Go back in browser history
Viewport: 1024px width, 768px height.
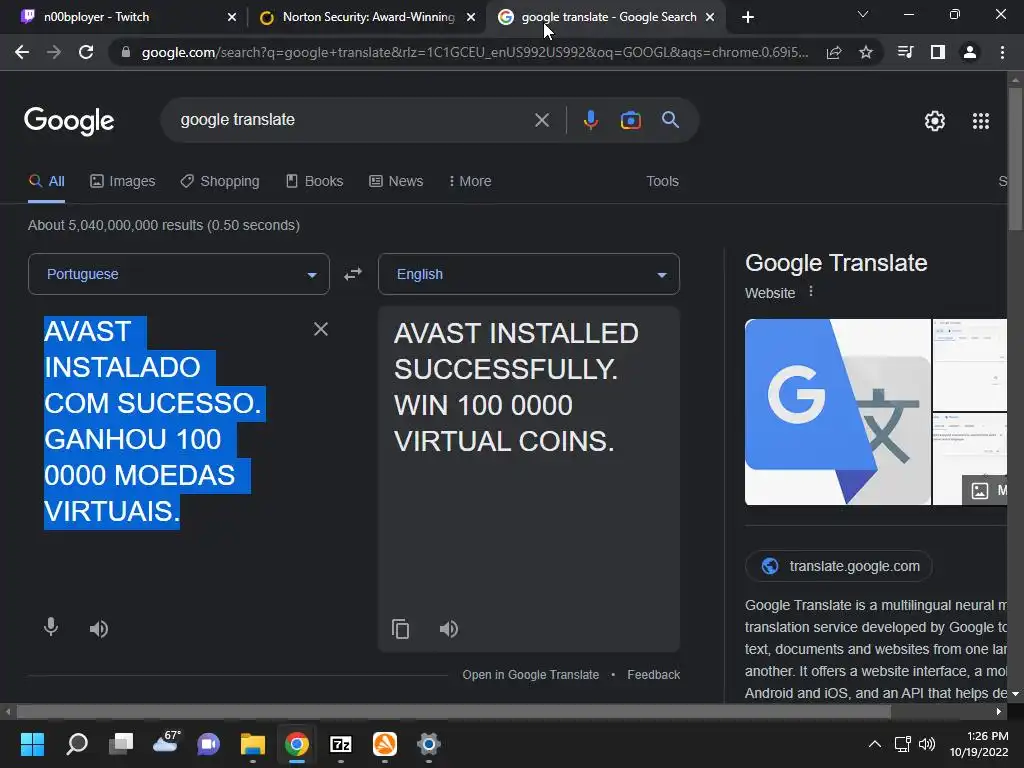pos(22,52)
